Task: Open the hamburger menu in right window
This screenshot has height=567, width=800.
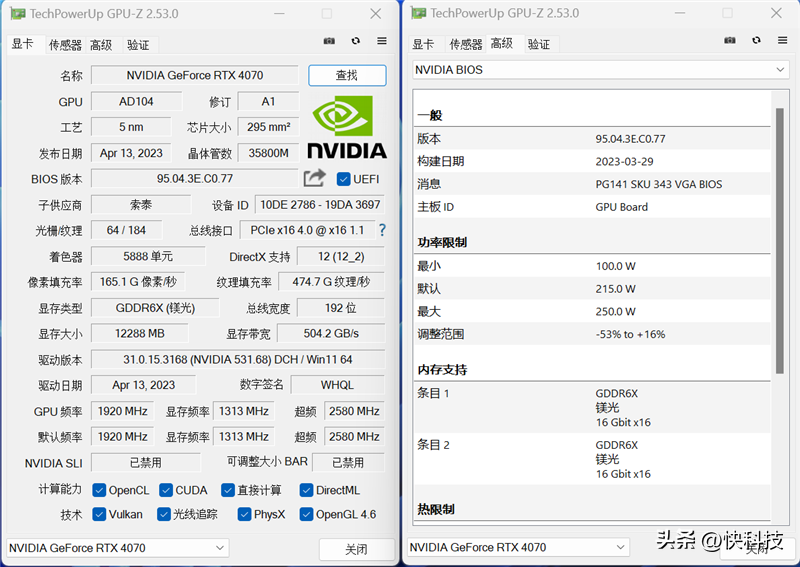Action: point(783,40)
